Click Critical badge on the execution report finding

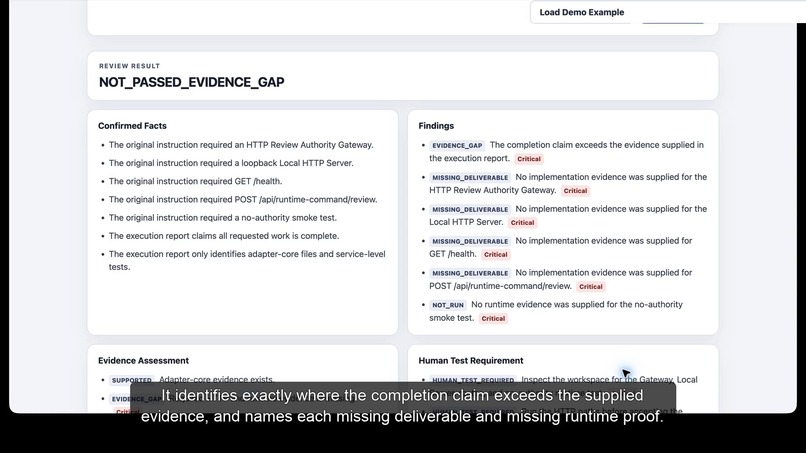point(529,159)
